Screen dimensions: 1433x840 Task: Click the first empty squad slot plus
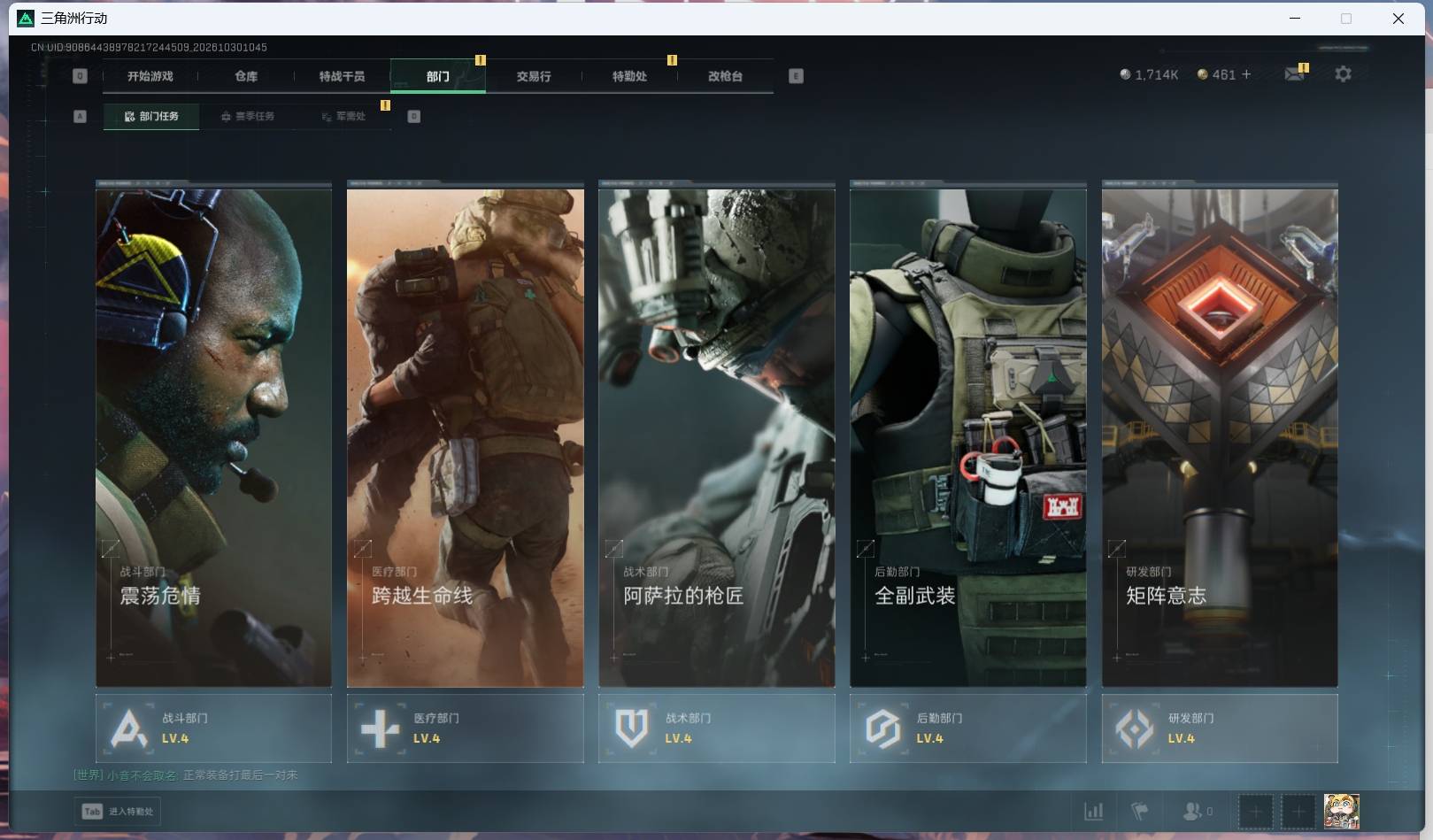coord(1255,811)
